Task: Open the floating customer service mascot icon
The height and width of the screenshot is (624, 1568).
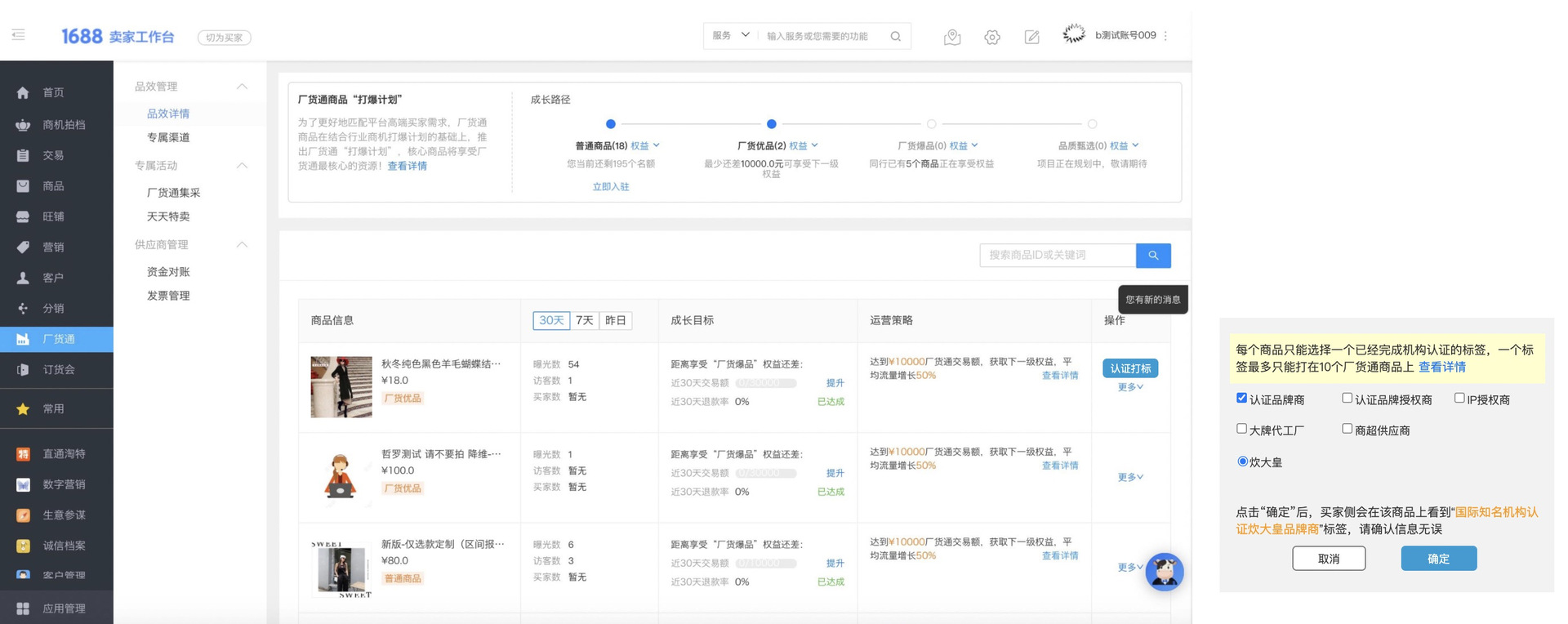Action: (x=1164, y=572)
